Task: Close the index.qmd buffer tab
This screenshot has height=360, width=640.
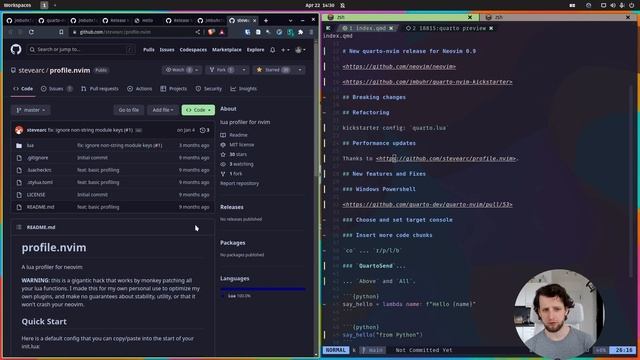Action: 391,28
